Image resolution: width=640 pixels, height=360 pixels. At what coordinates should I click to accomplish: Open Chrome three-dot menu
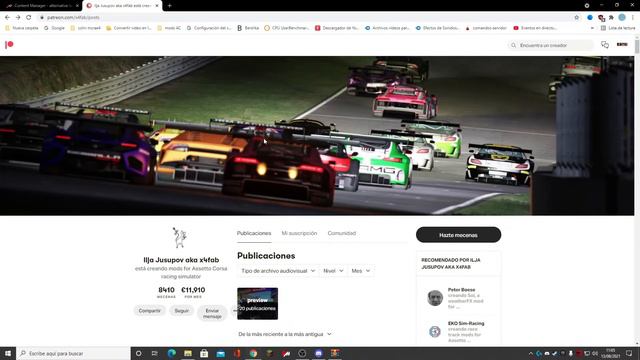[633, 18]
